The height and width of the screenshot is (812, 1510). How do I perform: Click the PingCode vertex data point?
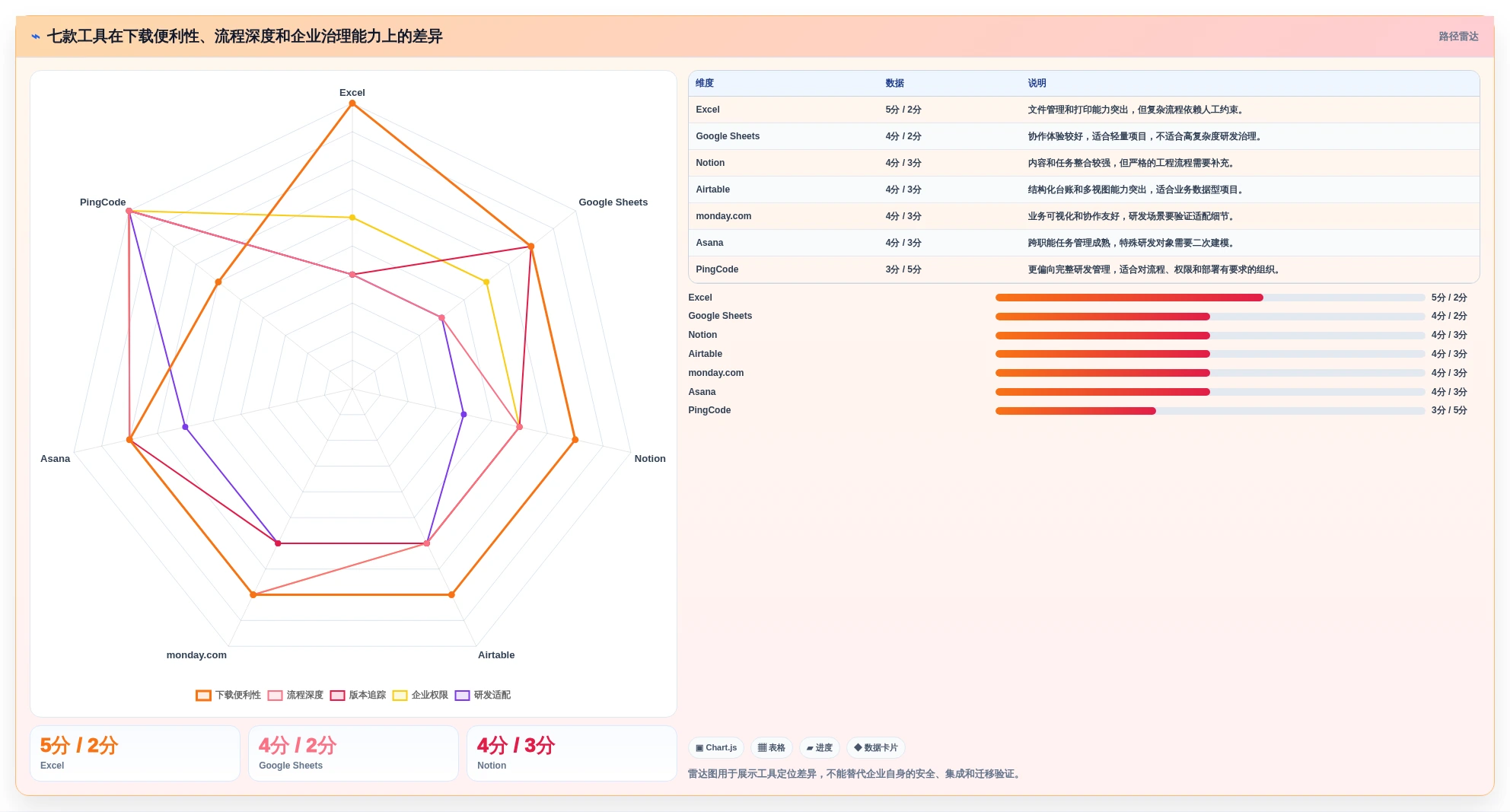coord(129,212)
